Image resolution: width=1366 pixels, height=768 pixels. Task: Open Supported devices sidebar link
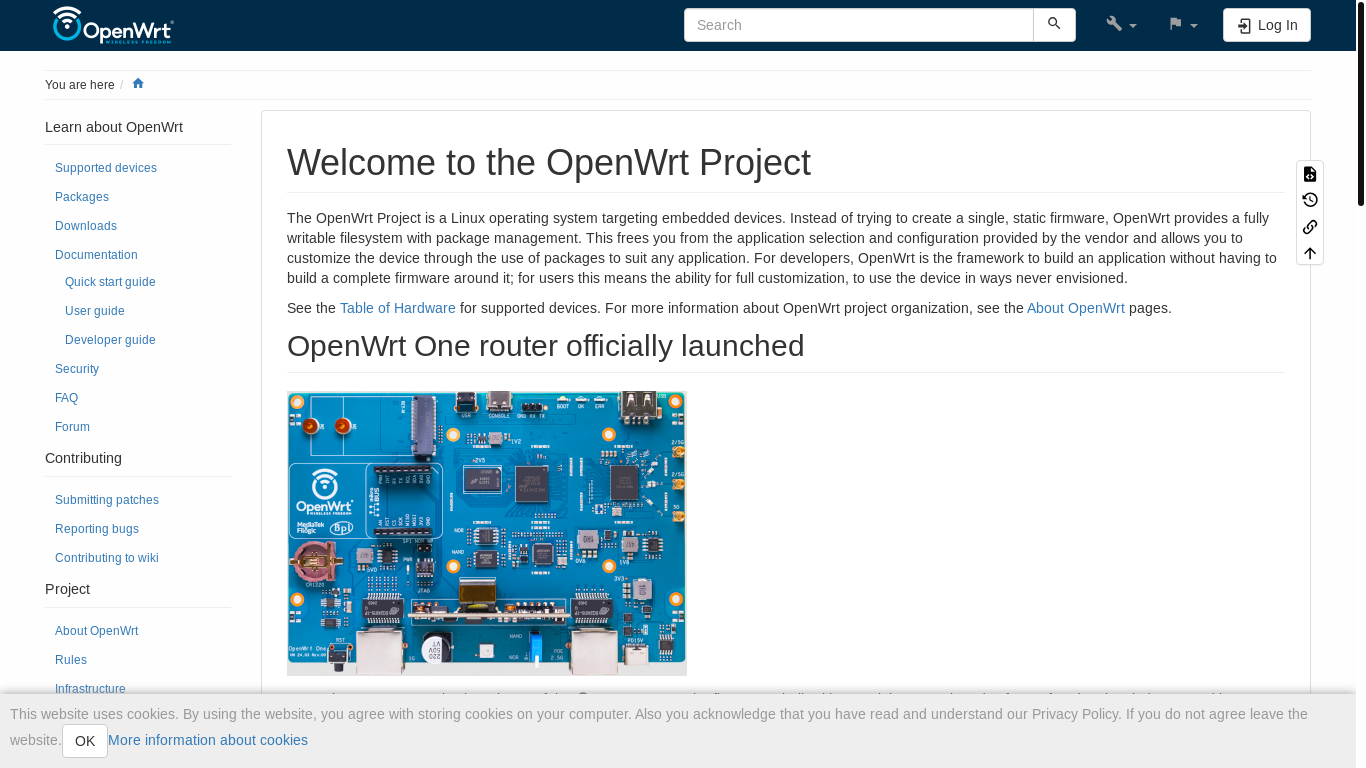106,168
